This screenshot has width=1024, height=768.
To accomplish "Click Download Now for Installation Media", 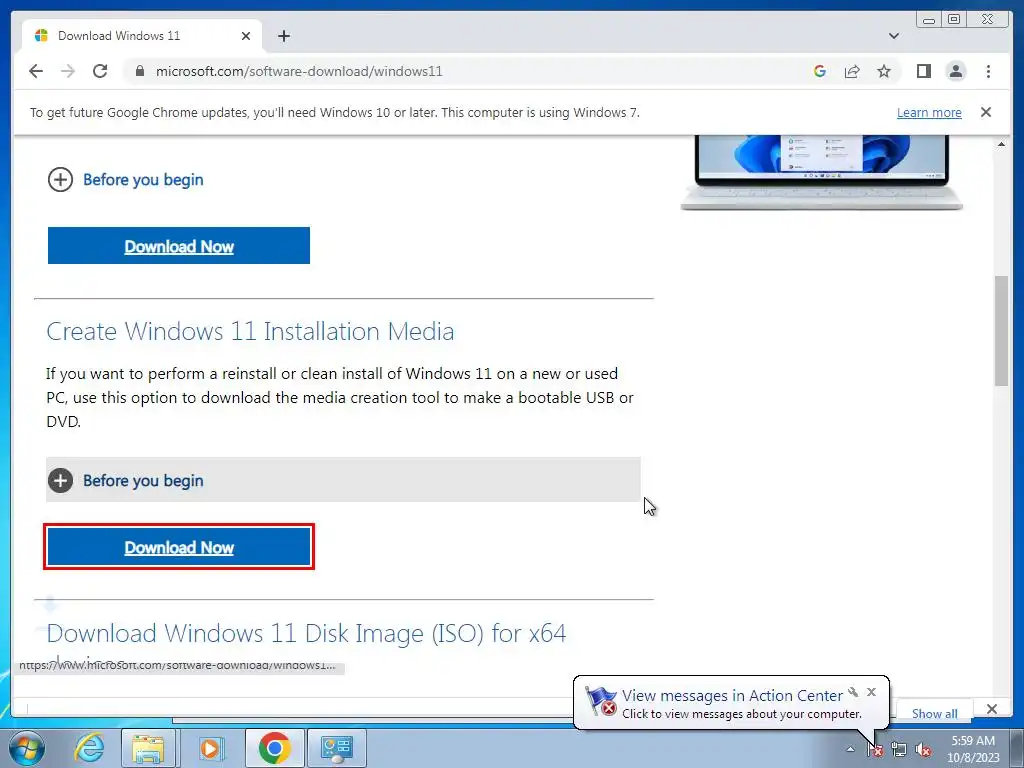I will [179, 547].
